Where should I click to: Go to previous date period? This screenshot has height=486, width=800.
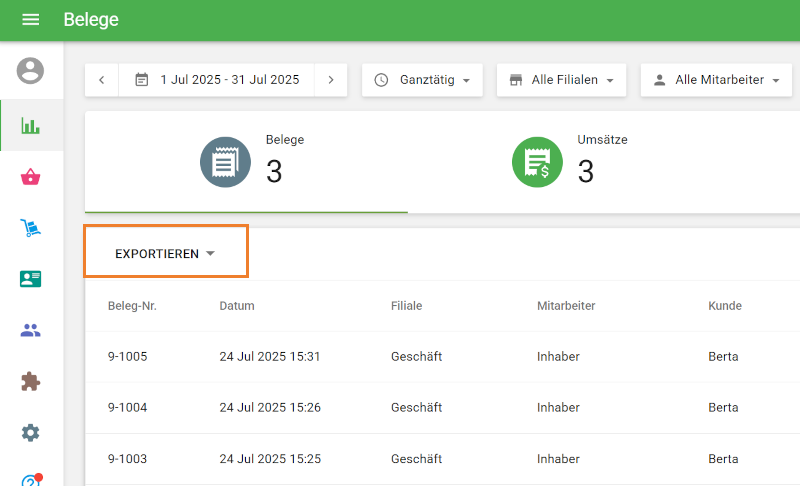(102, 80)
